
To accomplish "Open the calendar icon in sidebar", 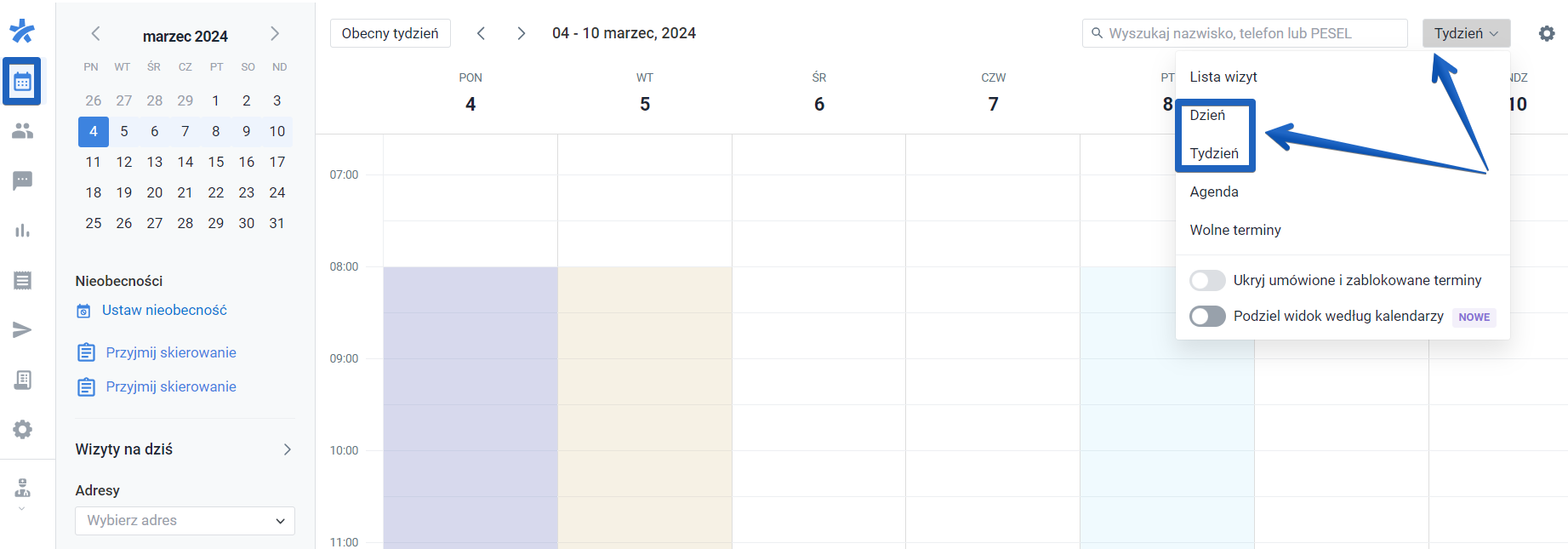I will (22, 82).
